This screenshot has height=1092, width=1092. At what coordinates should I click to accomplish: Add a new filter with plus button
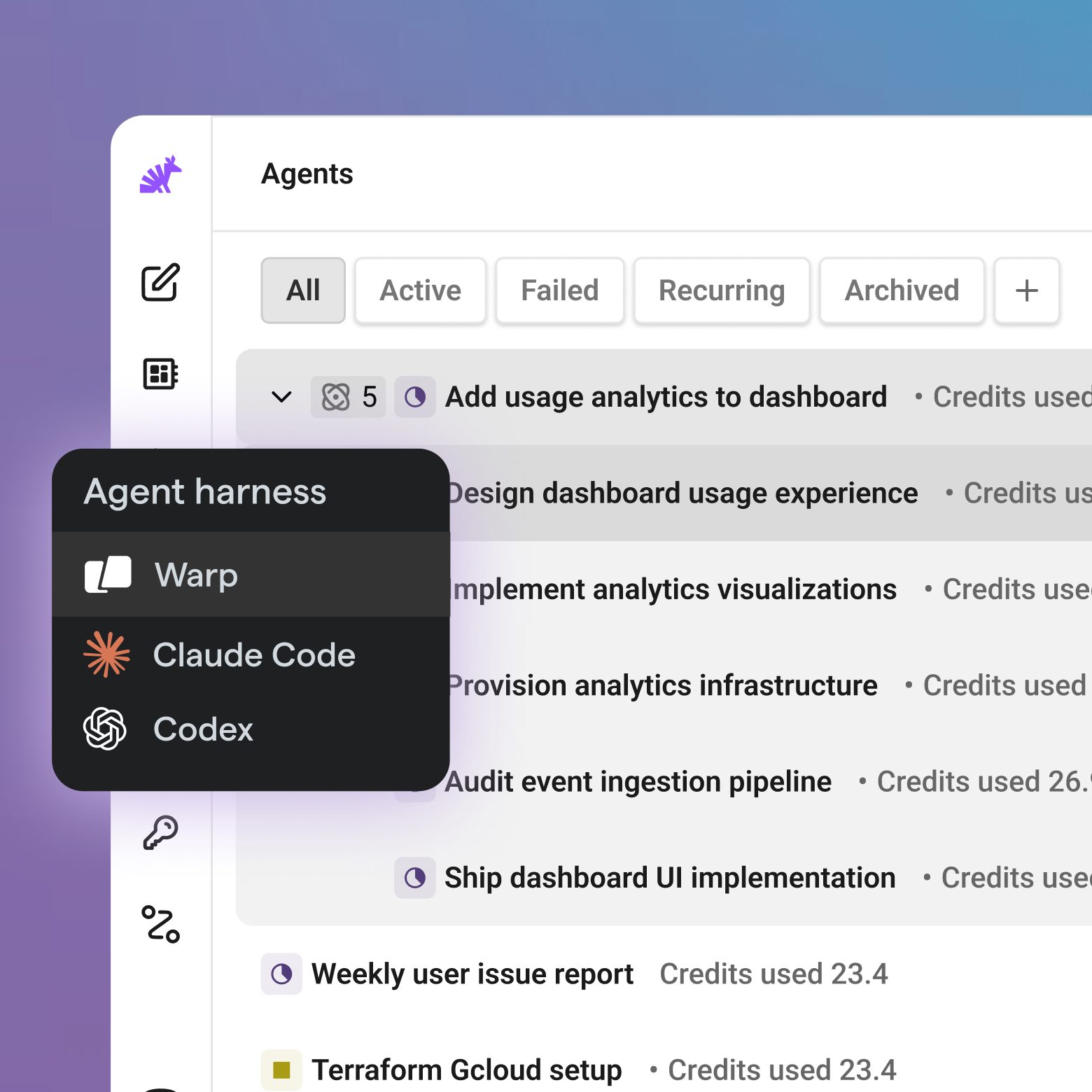tap(1027, 290)
